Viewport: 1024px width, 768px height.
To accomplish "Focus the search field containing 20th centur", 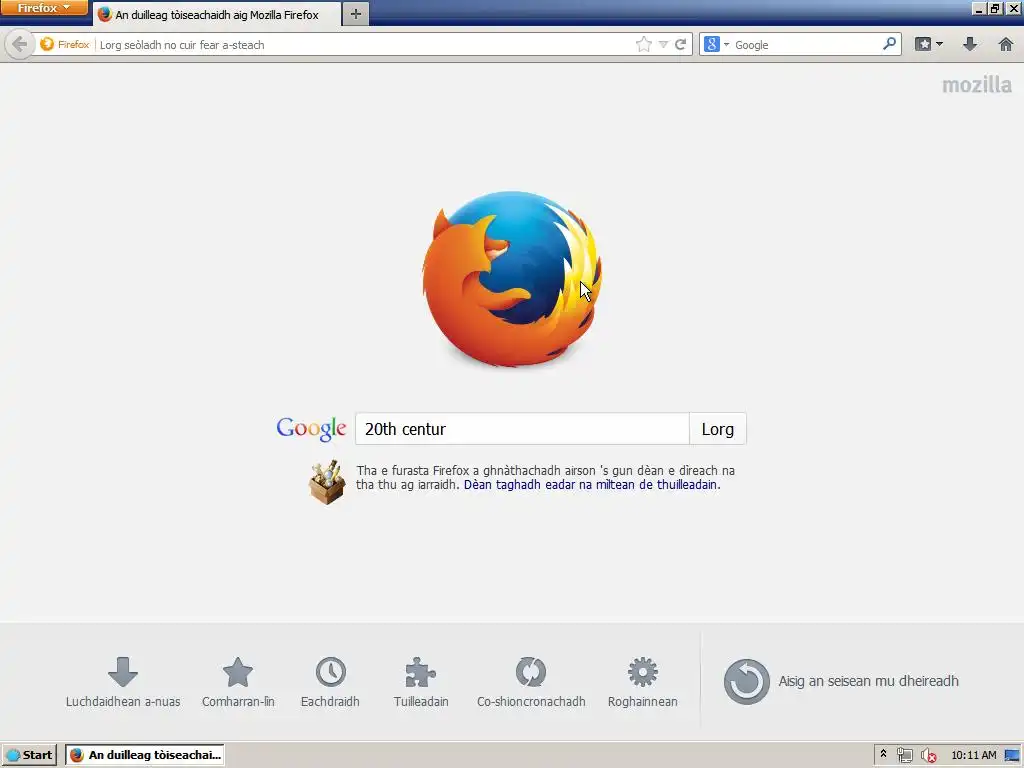I will (x=522, y=429).
